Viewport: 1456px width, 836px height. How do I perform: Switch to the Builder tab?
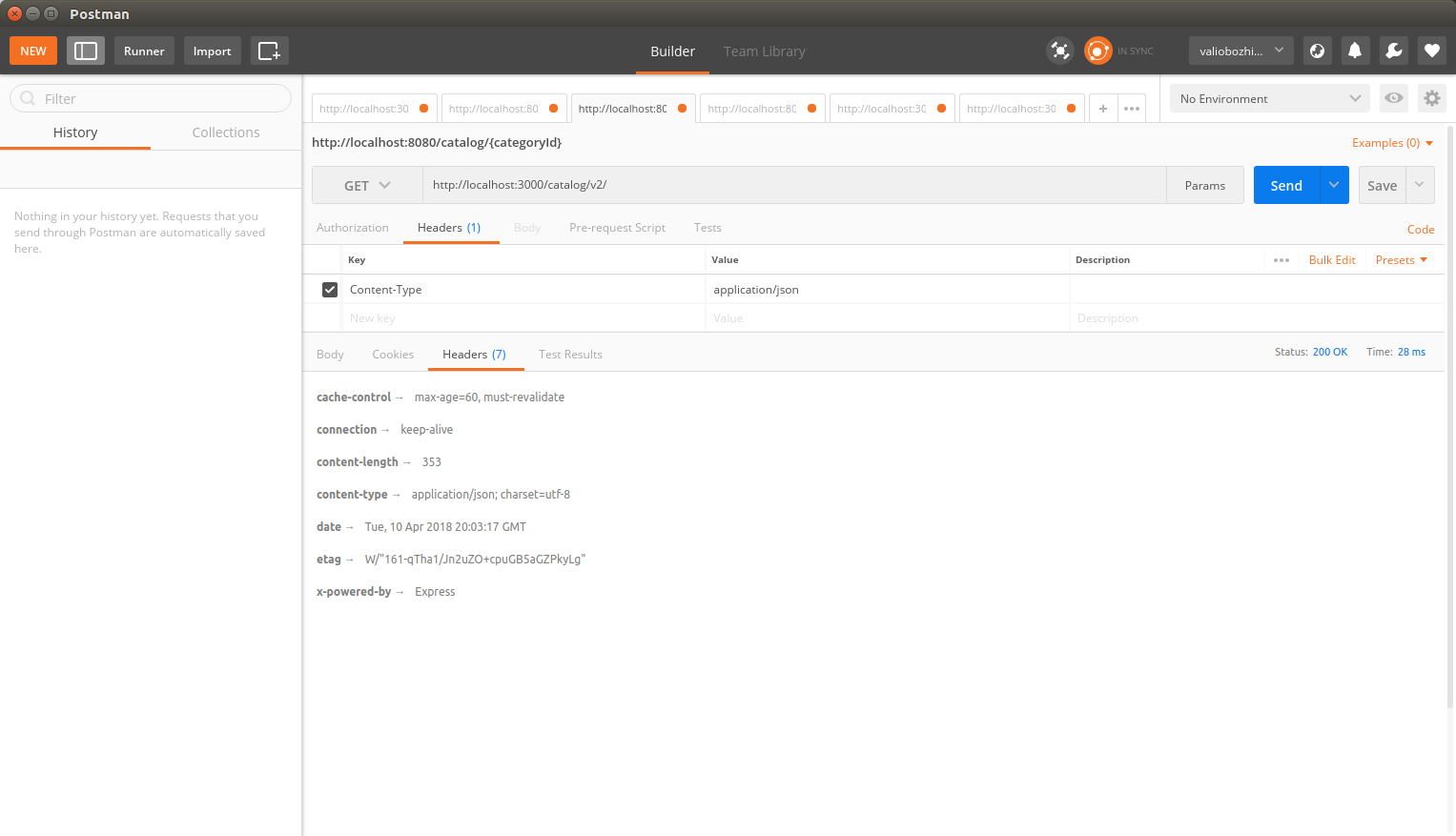(672, 51)
